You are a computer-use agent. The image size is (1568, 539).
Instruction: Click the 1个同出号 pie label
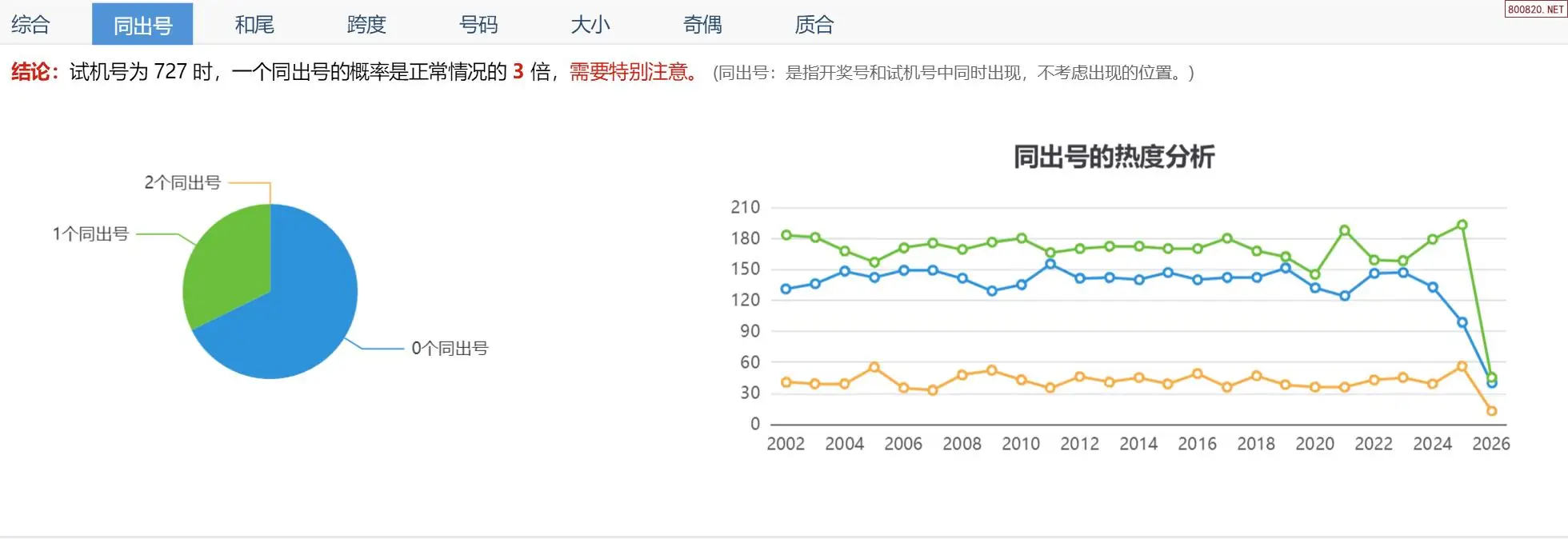pos(90,234)
